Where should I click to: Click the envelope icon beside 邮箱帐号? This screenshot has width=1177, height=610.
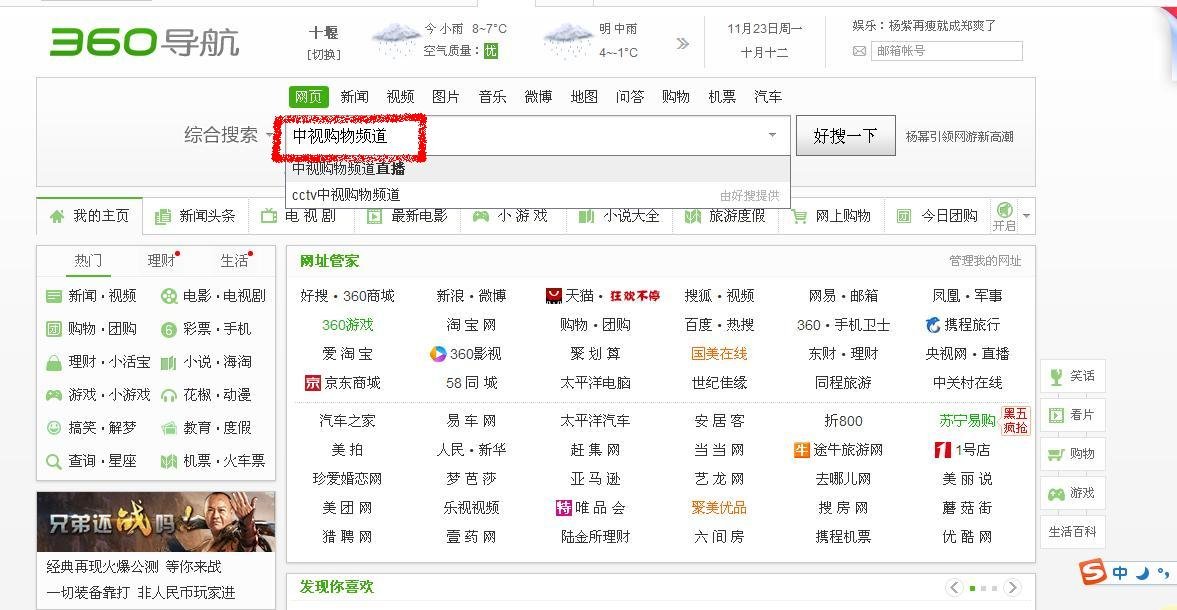coord(860,50)
